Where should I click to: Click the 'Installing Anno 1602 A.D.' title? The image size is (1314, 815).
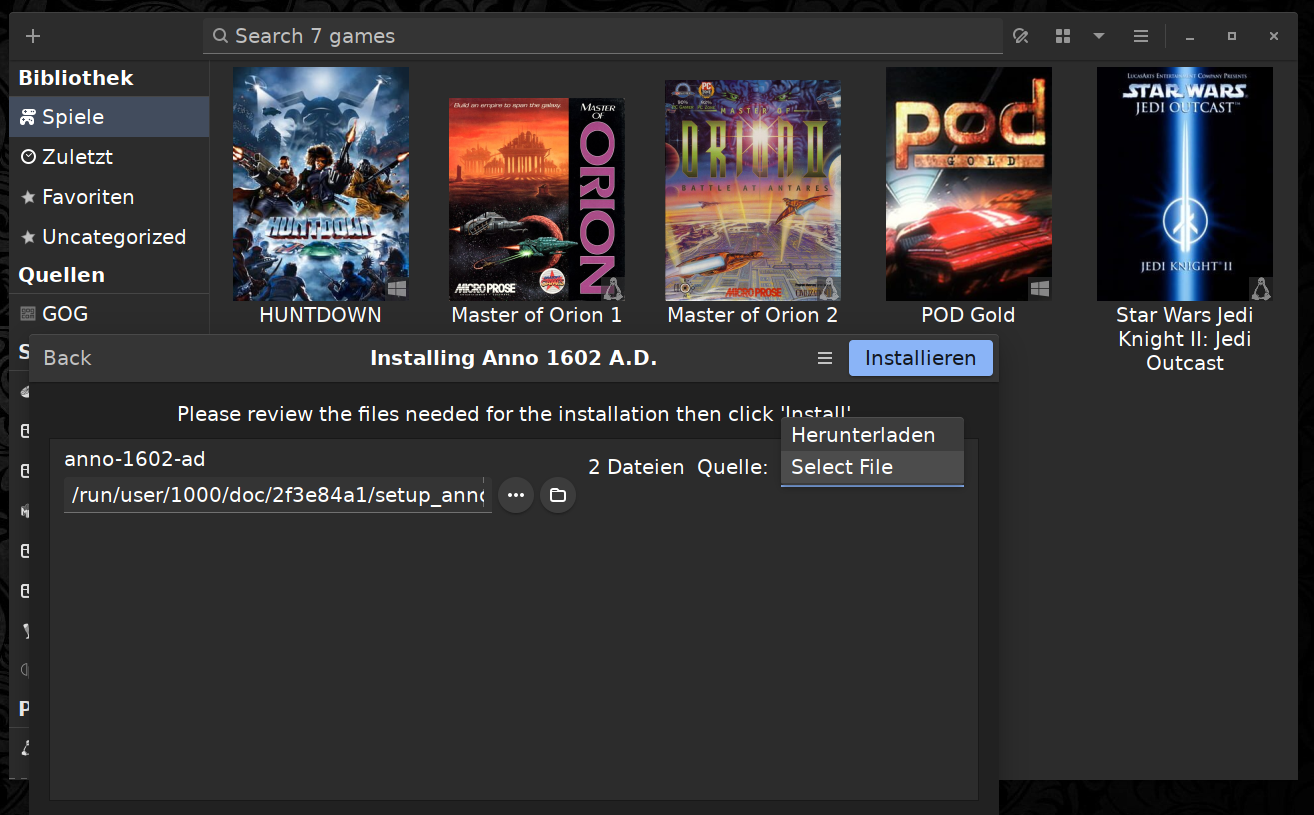[514, 358]
